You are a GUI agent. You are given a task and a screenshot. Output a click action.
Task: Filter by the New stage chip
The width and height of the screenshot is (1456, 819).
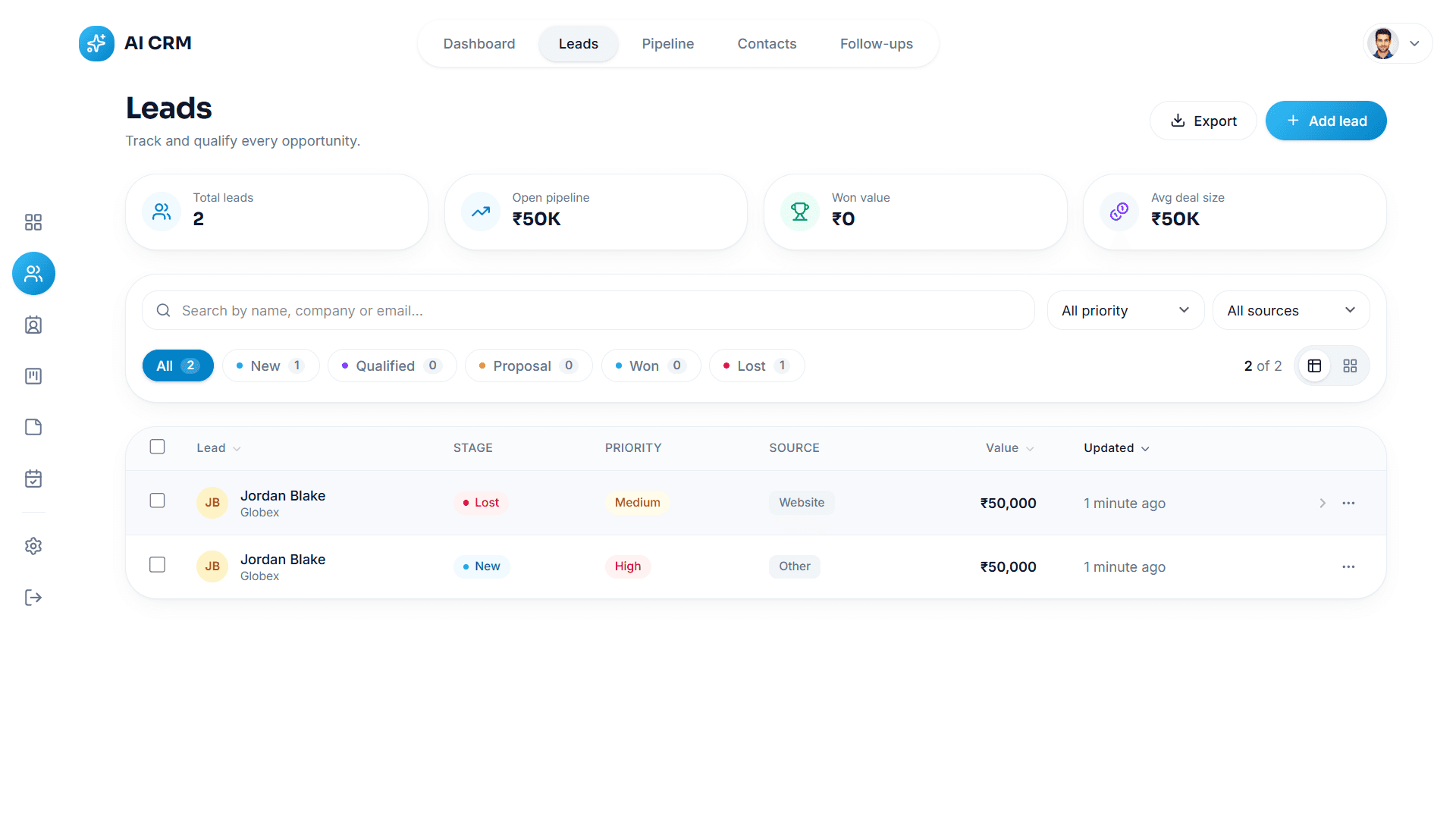click(x=271, y=366)
